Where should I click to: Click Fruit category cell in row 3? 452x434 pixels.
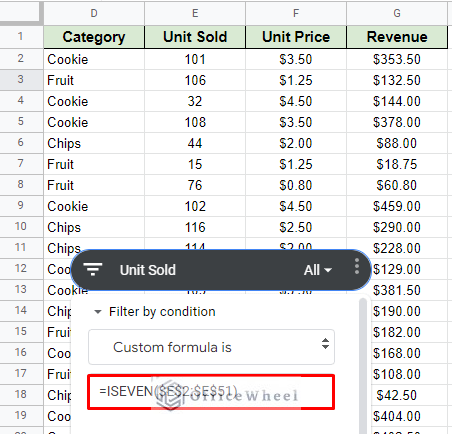click(94, 80)
